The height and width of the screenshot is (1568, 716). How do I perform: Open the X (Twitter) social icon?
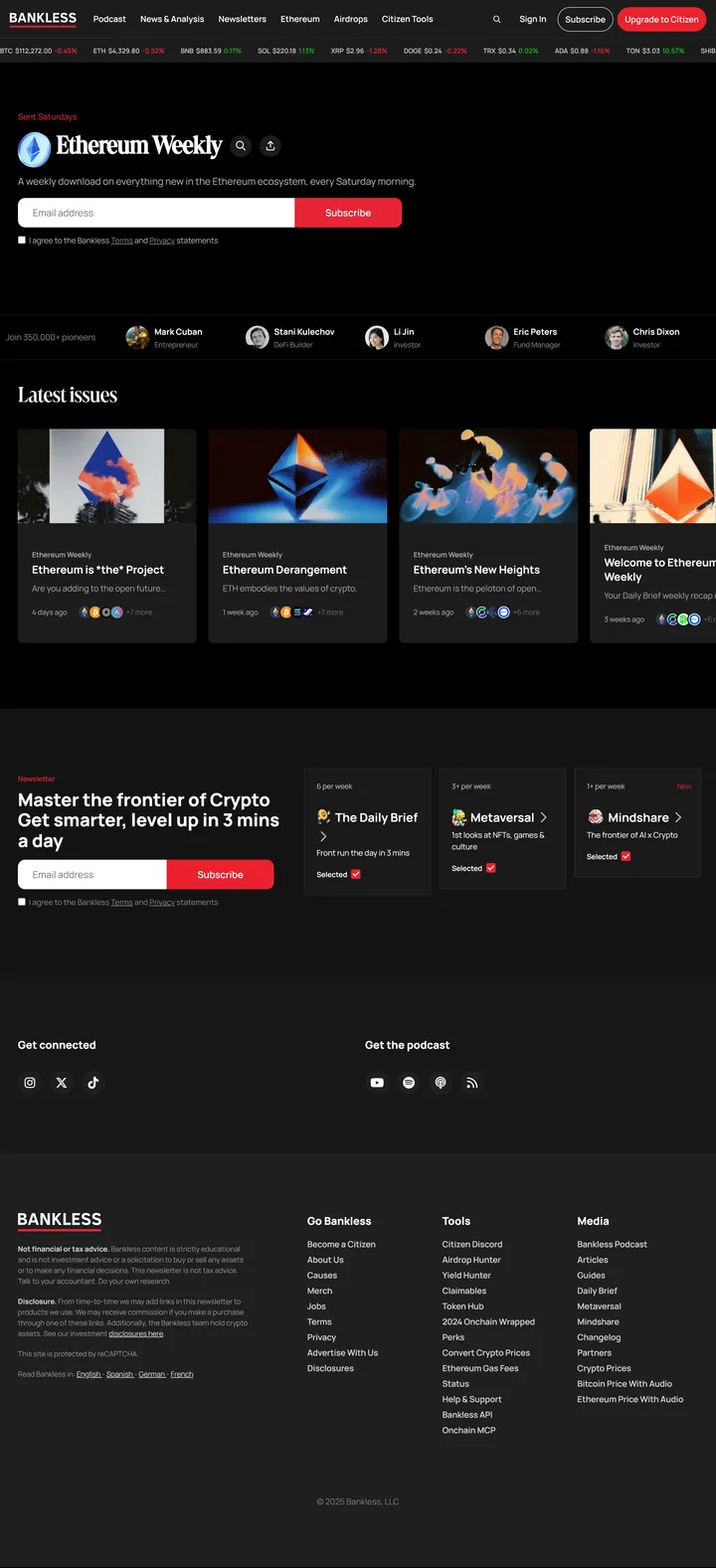click(62, 1083)
